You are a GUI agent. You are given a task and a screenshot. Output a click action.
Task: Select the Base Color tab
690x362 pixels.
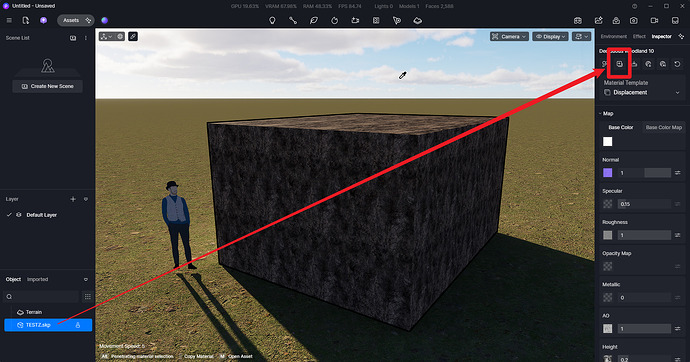tap(620, 128)
